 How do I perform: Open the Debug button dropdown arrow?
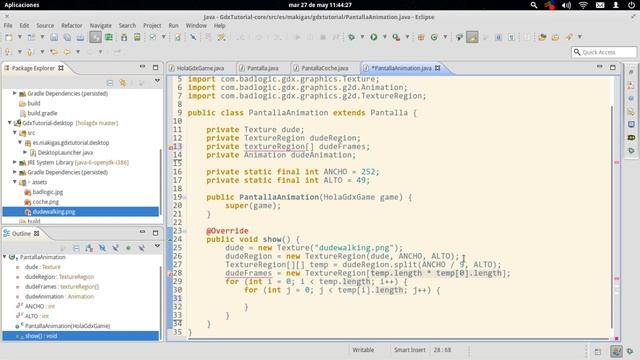362,37
